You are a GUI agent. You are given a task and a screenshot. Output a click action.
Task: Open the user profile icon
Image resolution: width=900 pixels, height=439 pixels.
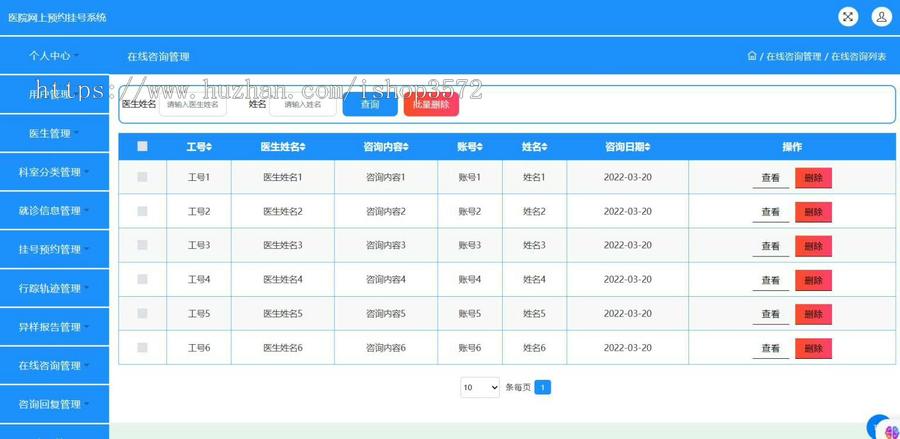882,17
